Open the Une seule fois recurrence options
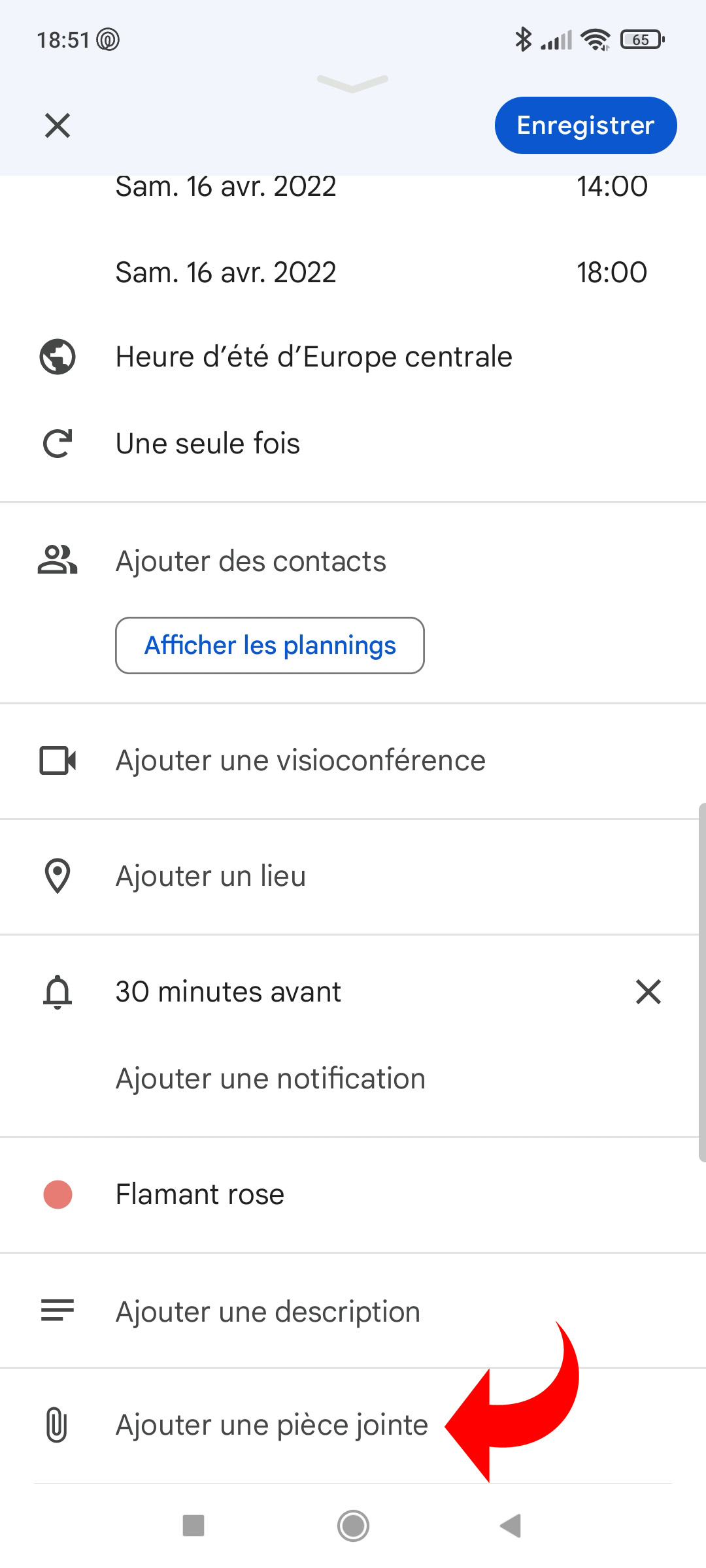The height and width of the screenshot is (1568, 706). point(208,444)
